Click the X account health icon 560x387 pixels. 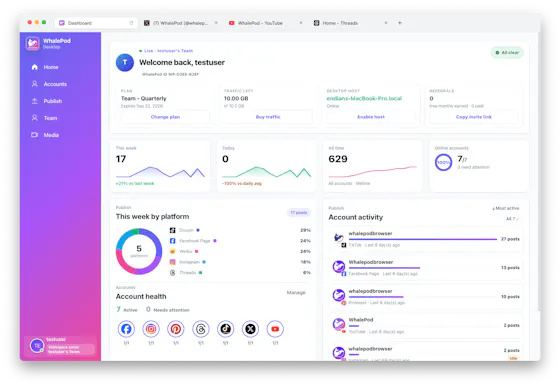pyautogui.click(x=250, y=329)
